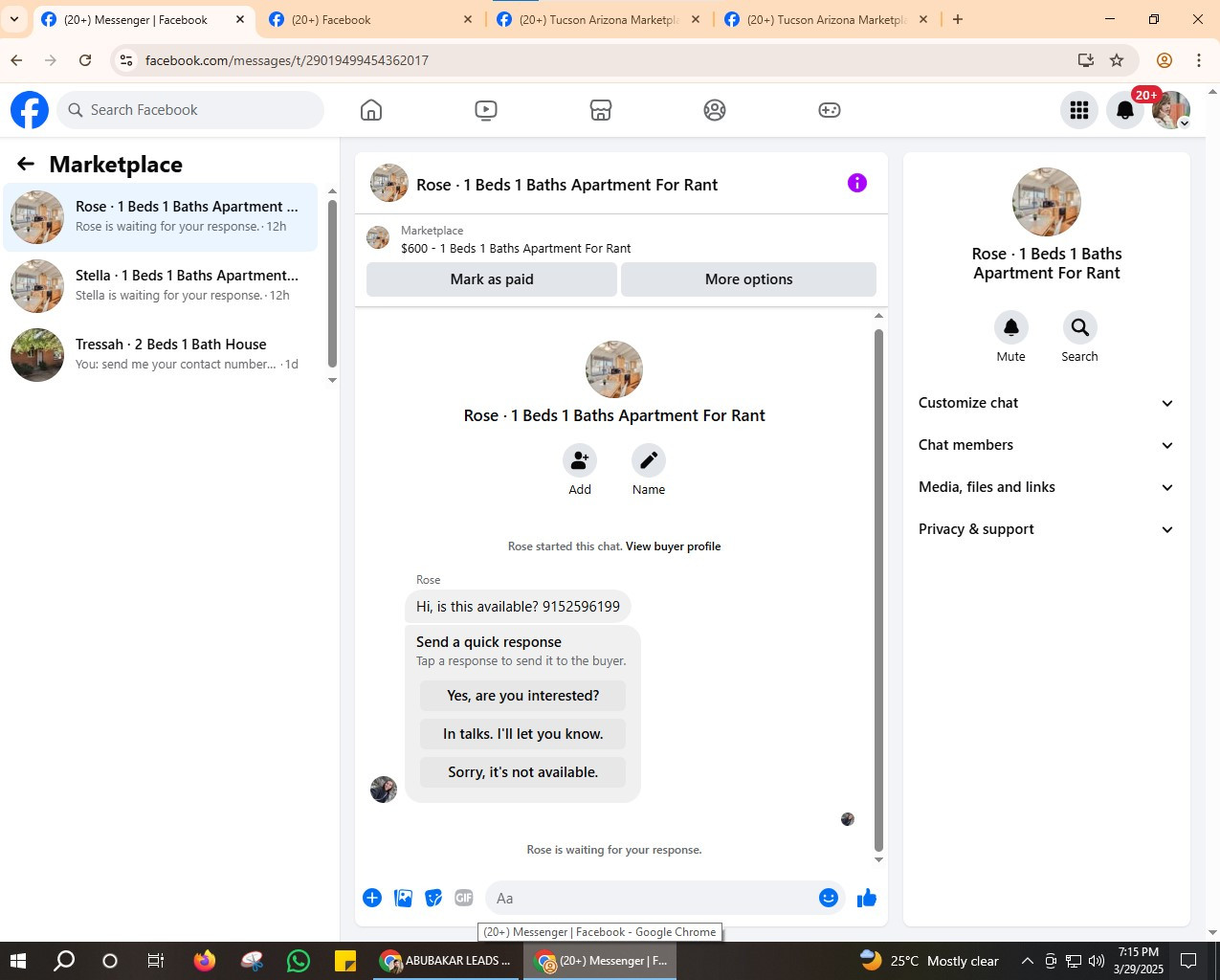
Task: Click Mark as paid button
Action: point(492,279)
